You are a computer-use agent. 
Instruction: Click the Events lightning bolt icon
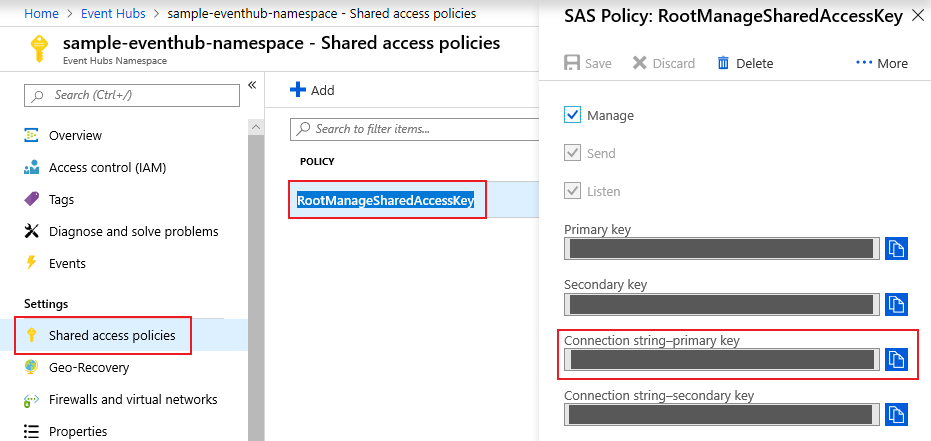pos(31,263)
